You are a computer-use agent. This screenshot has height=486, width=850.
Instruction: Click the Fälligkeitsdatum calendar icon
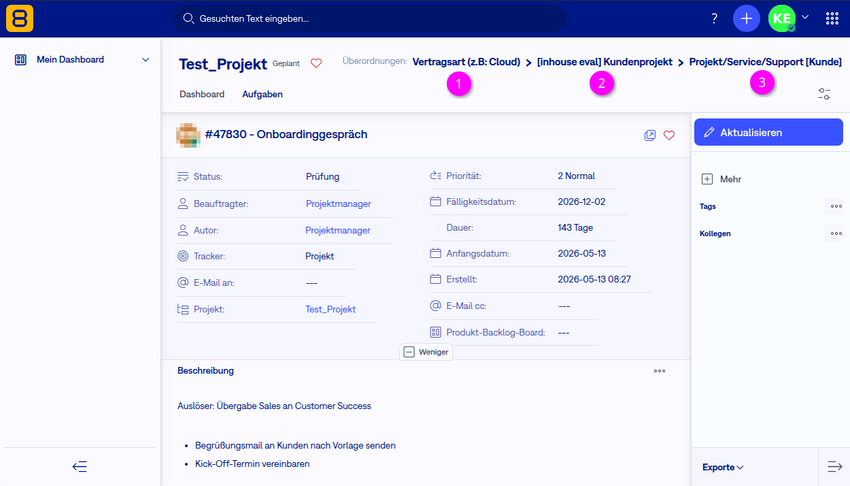[435, 202]
